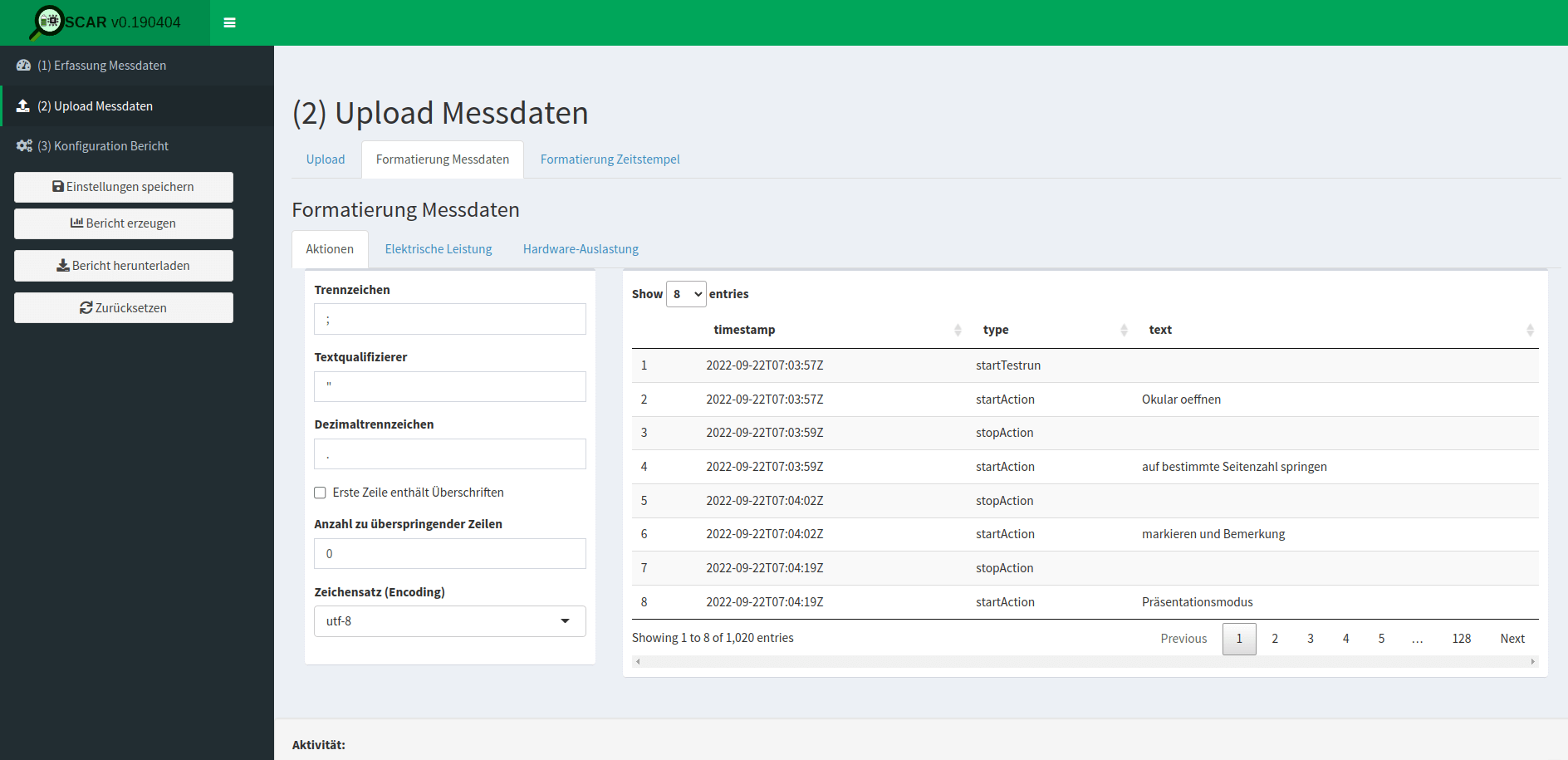Click the refresh icon on Zurücksetzen
The image size is (1568, 760).
click(86, 307)
